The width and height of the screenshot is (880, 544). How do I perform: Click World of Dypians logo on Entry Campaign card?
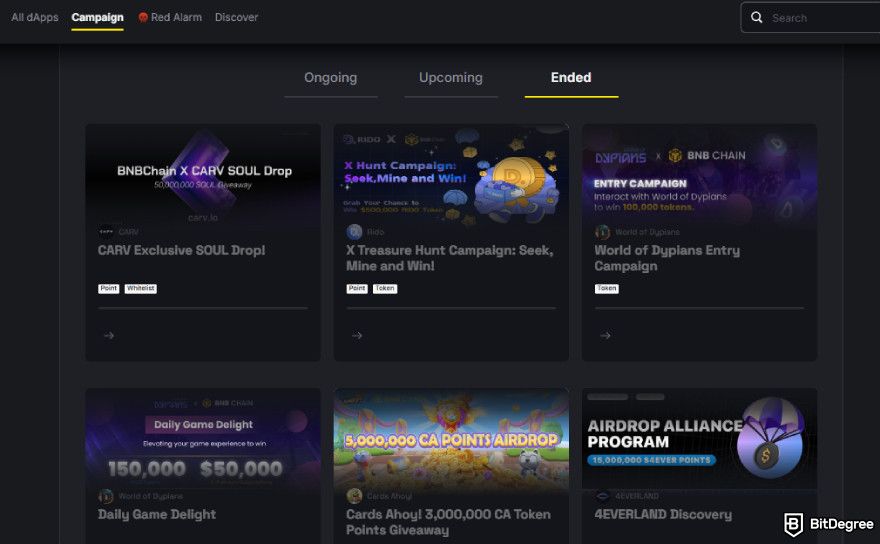(603, 232)
